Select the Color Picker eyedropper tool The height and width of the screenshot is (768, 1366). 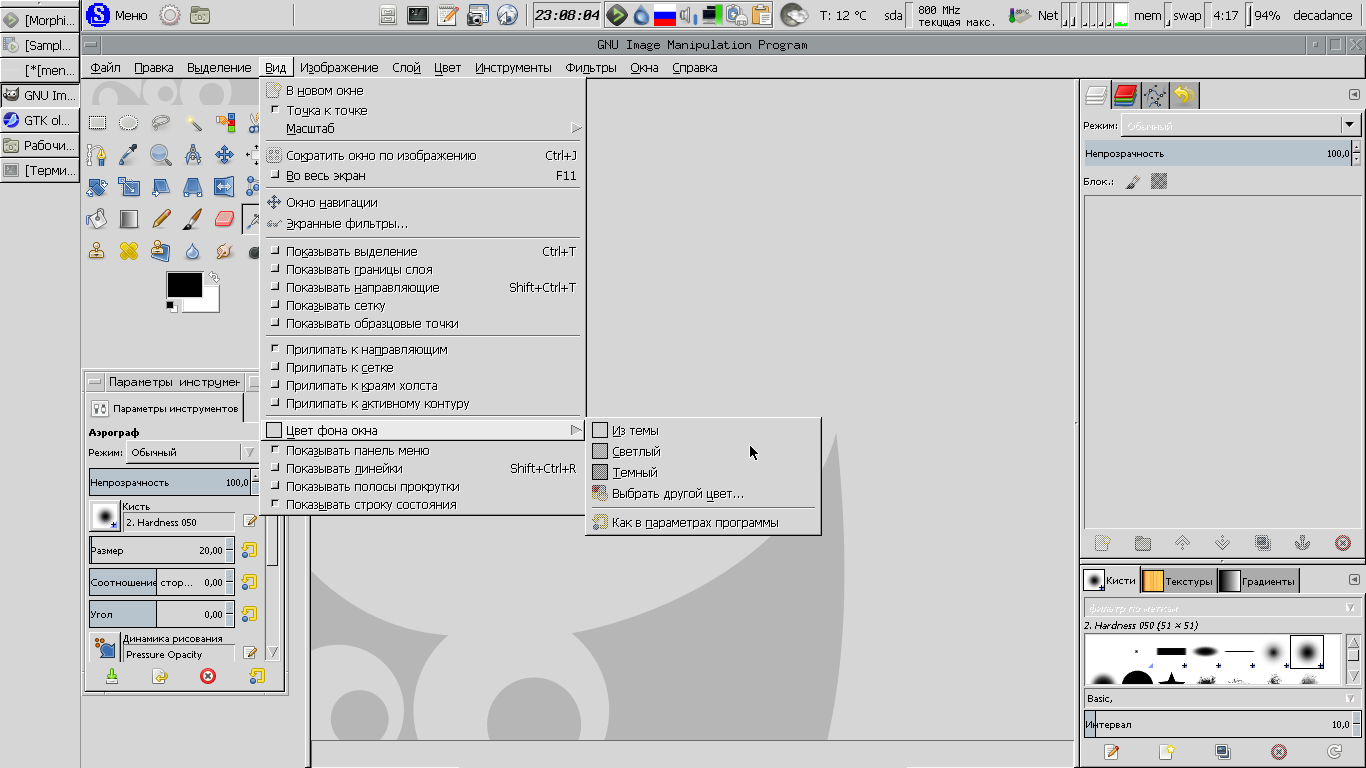click(129, 155)
